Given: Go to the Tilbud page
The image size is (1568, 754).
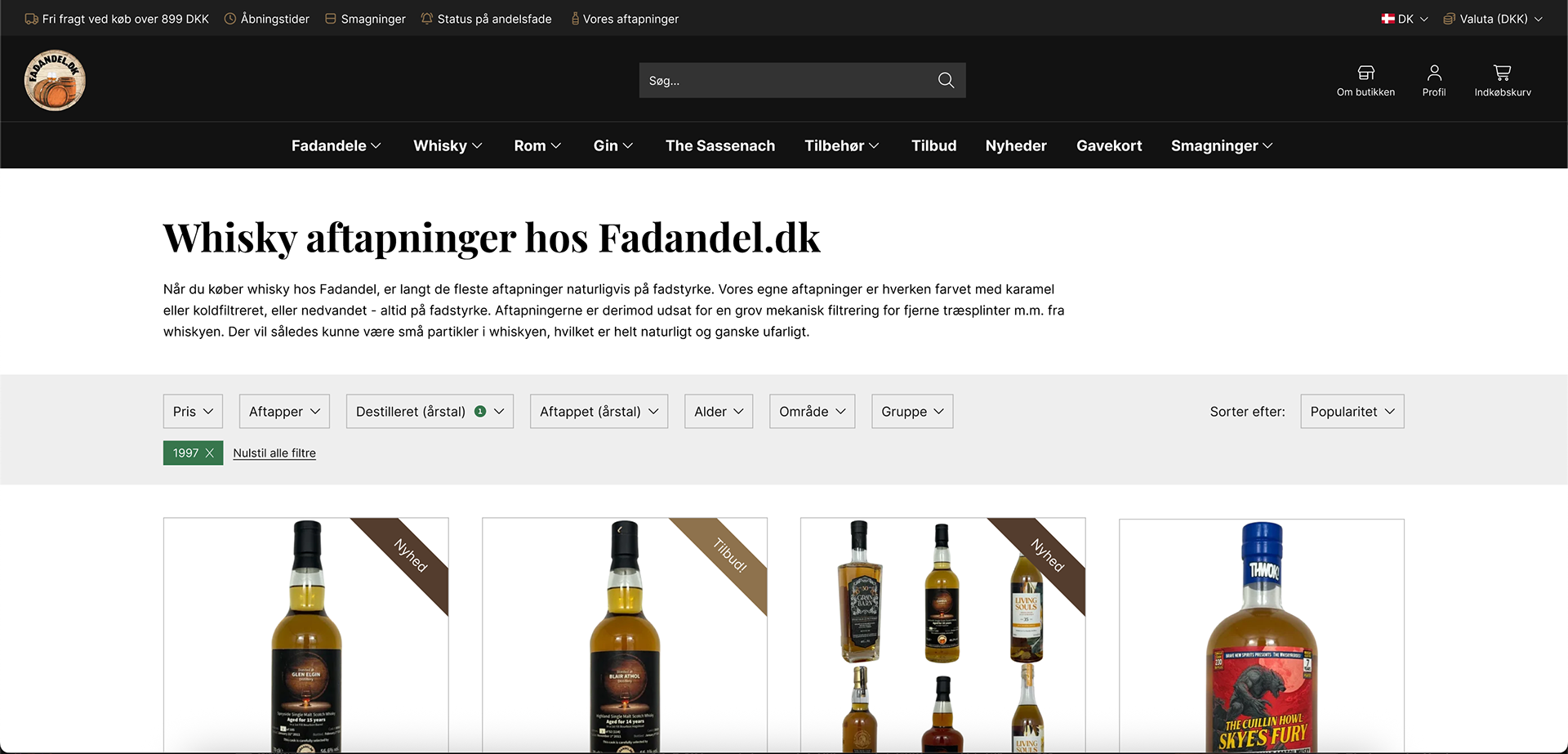Looking at the screenshot, I should tap(933, 145).
